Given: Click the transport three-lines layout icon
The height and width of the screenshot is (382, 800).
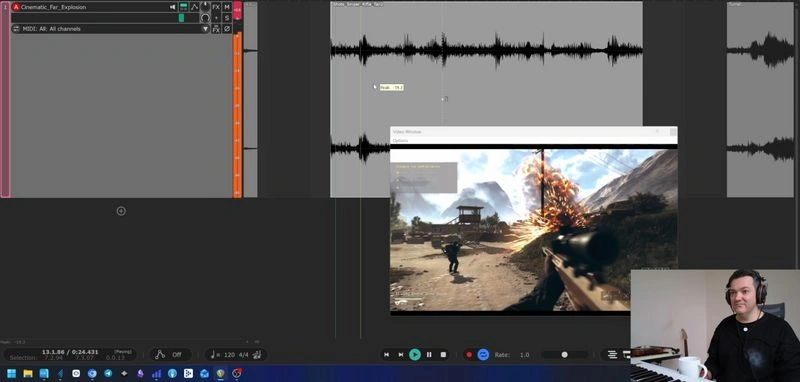Looking at the screenshot, I should 612,354.
